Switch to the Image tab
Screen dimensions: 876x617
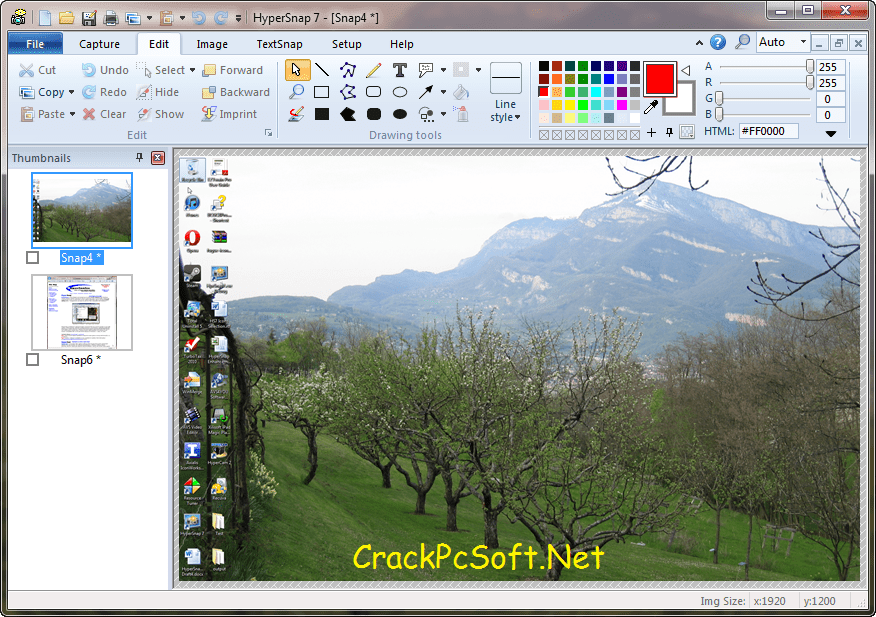(x=212, y=44)
